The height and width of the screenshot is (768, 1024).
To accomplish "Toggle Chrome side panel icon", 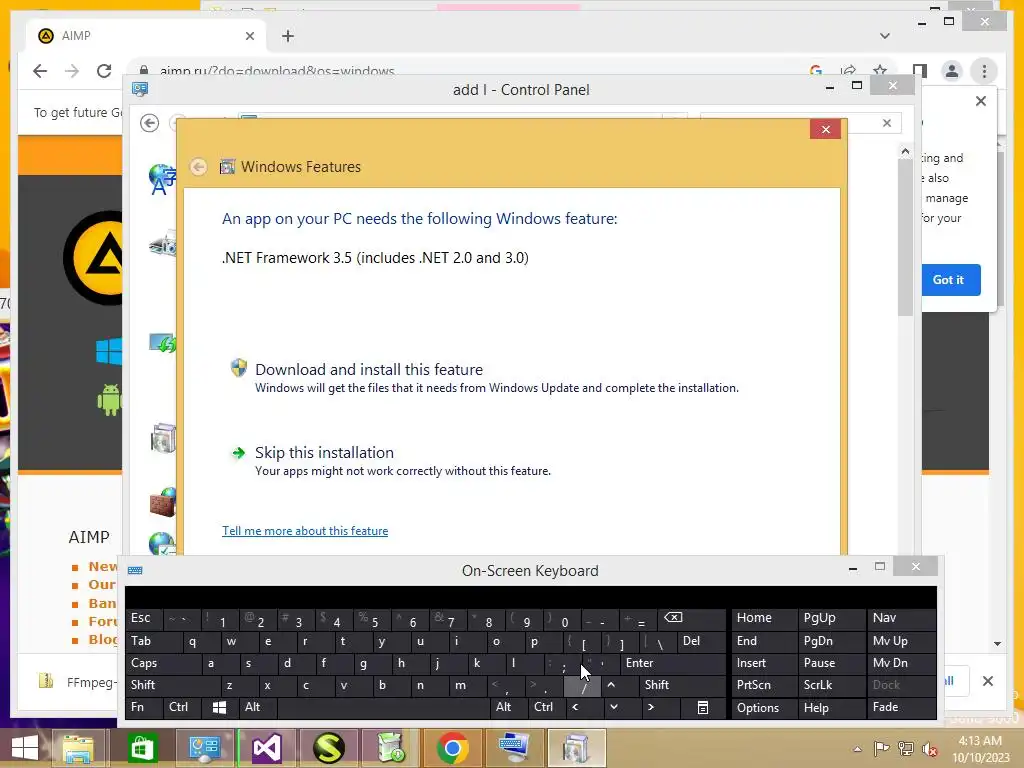I will click(920, 71).
